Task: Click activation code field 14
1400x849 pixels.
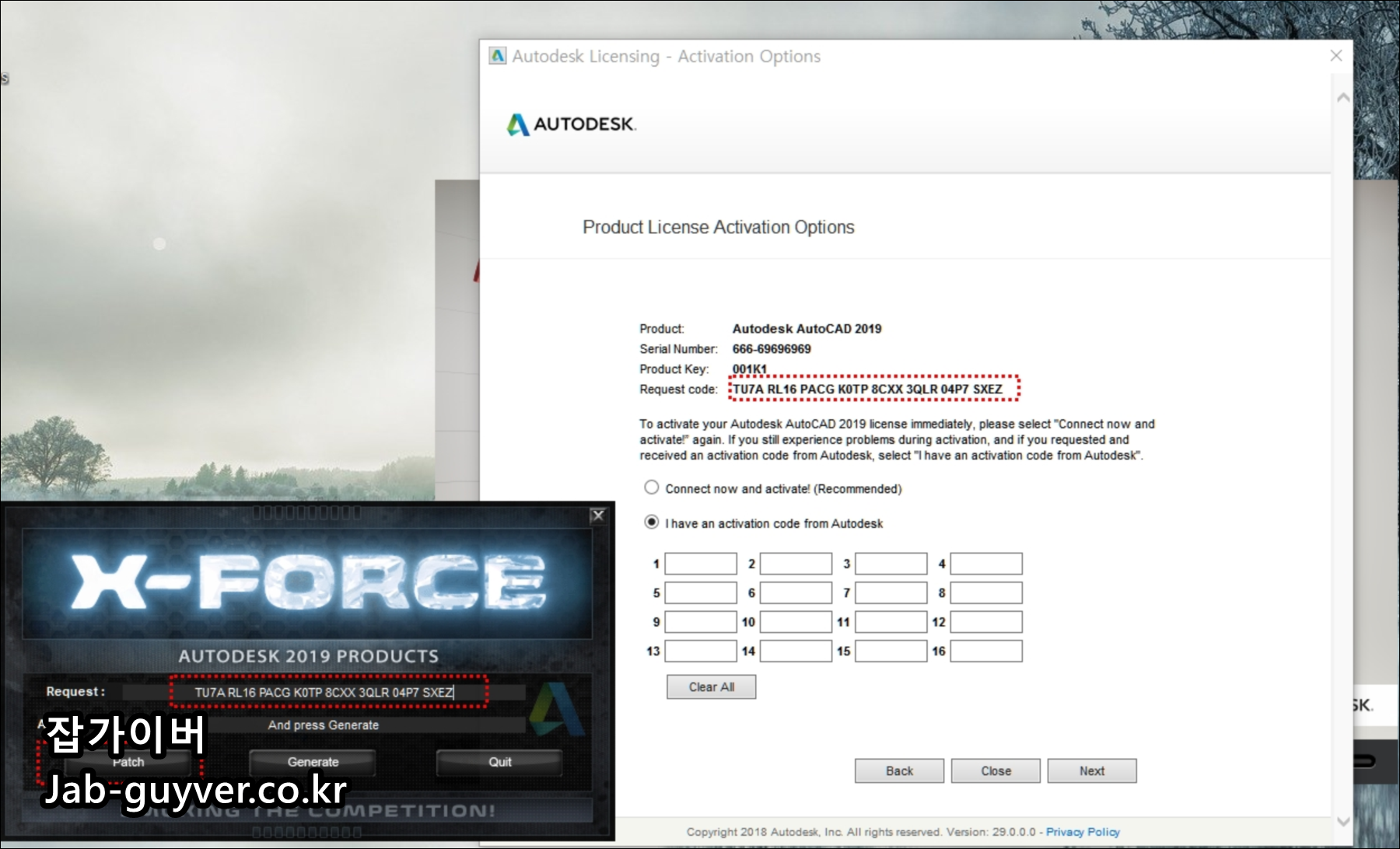Action: click(x=796, y=651)
